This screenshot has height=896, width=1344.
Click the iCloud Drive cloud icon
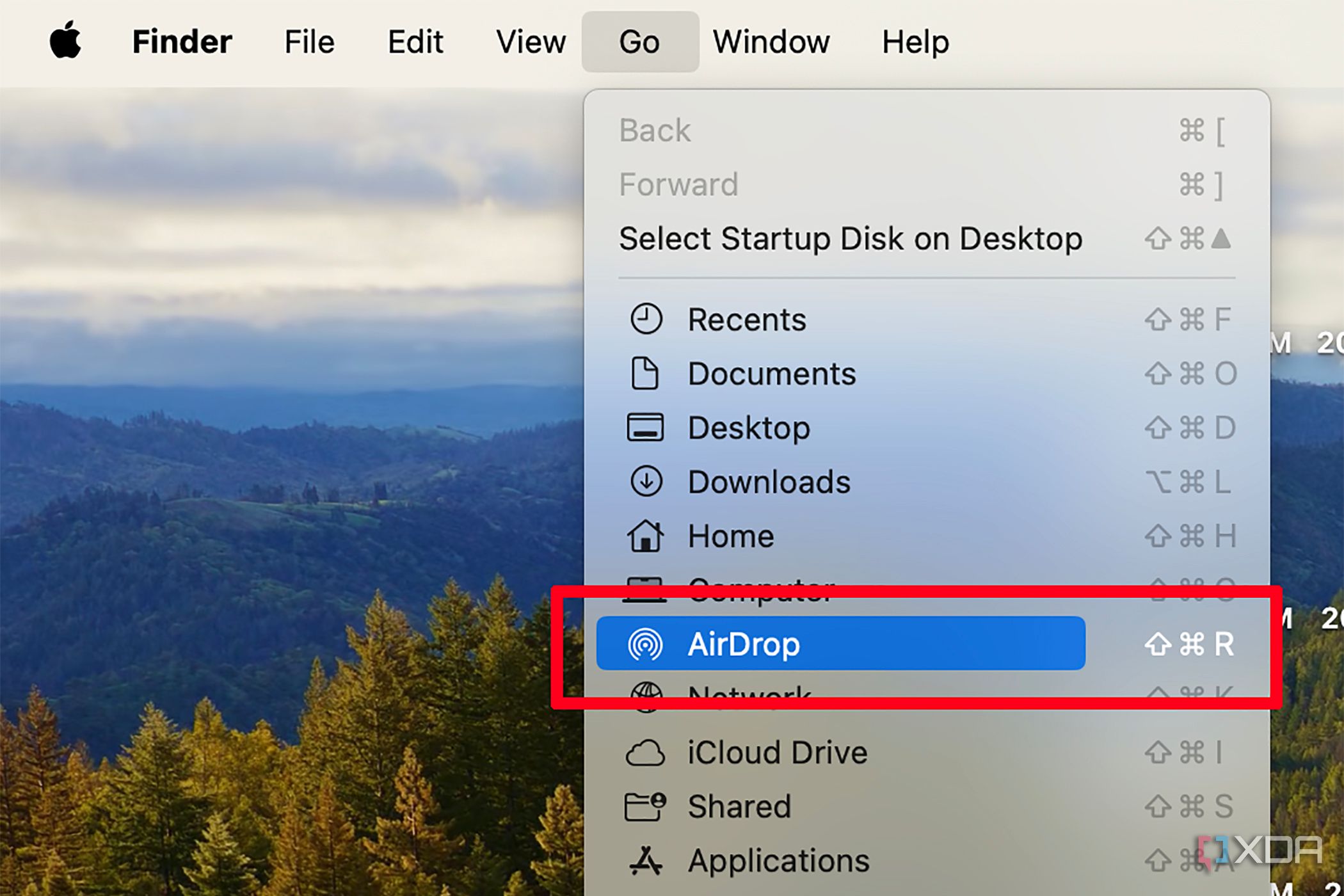645,753
